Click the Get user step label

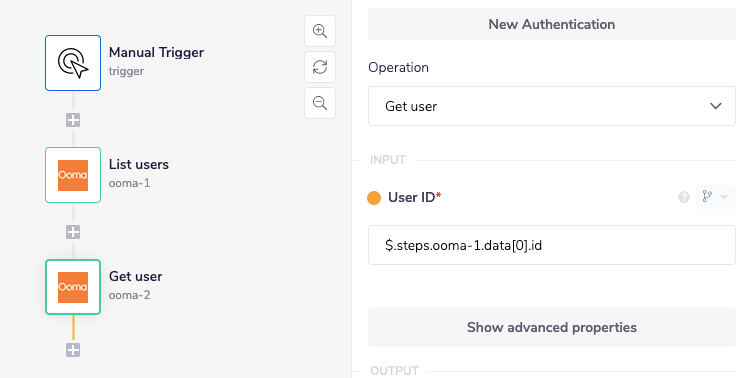coord(135,276)
